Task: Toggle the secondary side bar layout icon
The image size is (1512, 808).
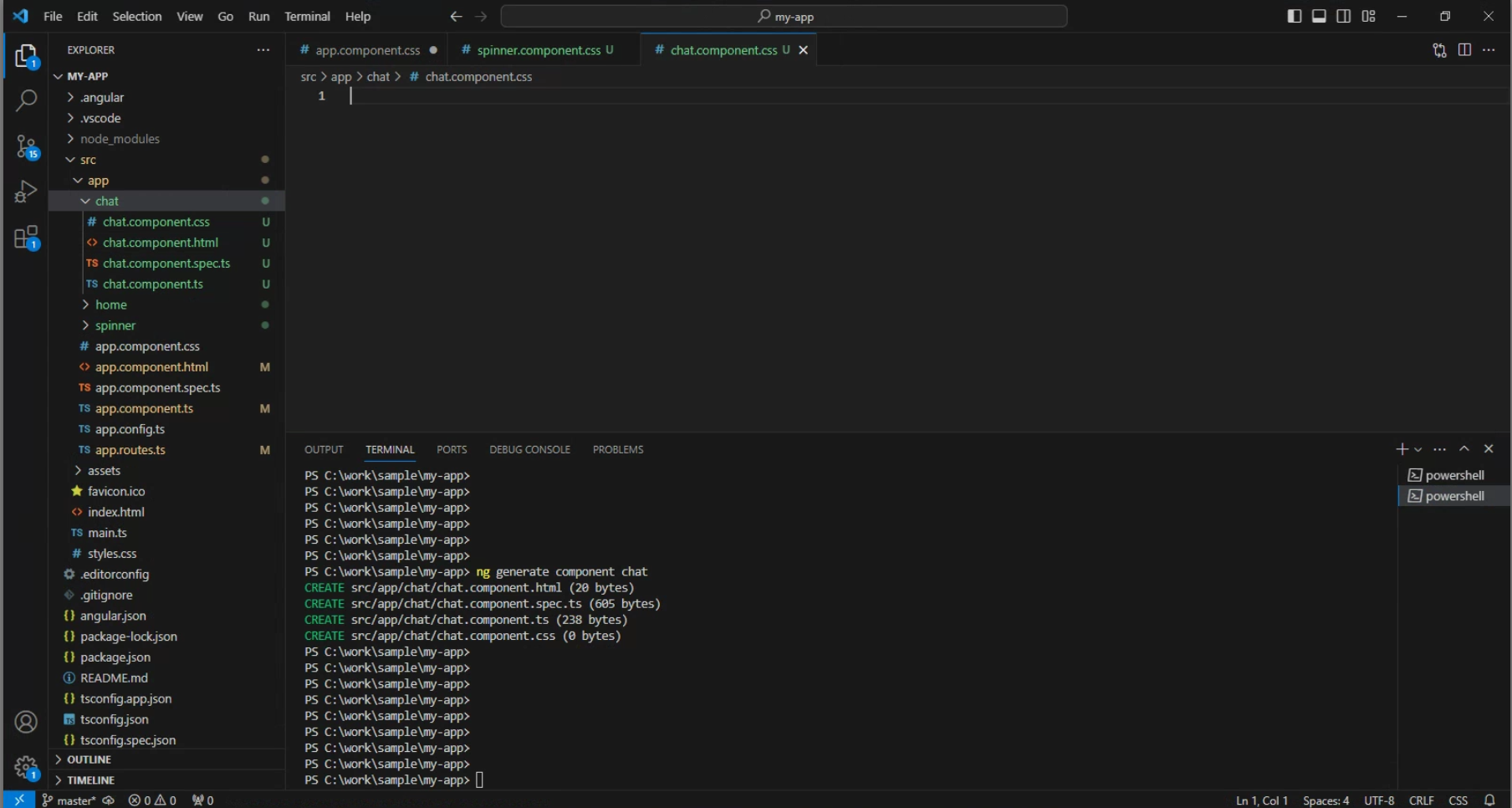Action: [1343, 16]
